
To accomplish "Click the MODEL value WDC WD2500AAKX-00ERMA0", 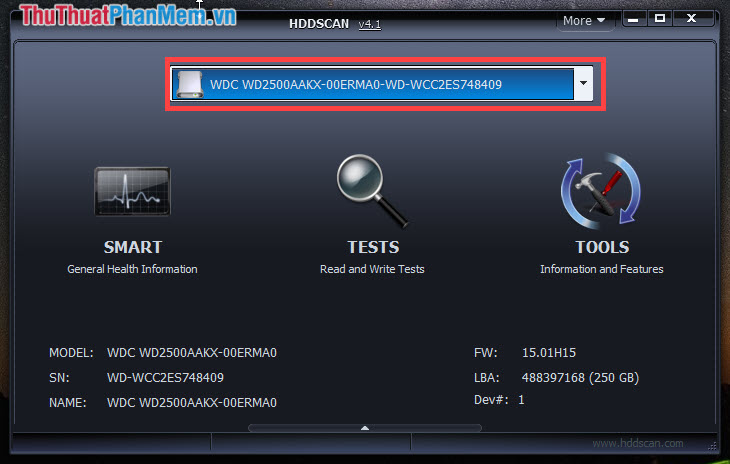I will pos(192,353).
